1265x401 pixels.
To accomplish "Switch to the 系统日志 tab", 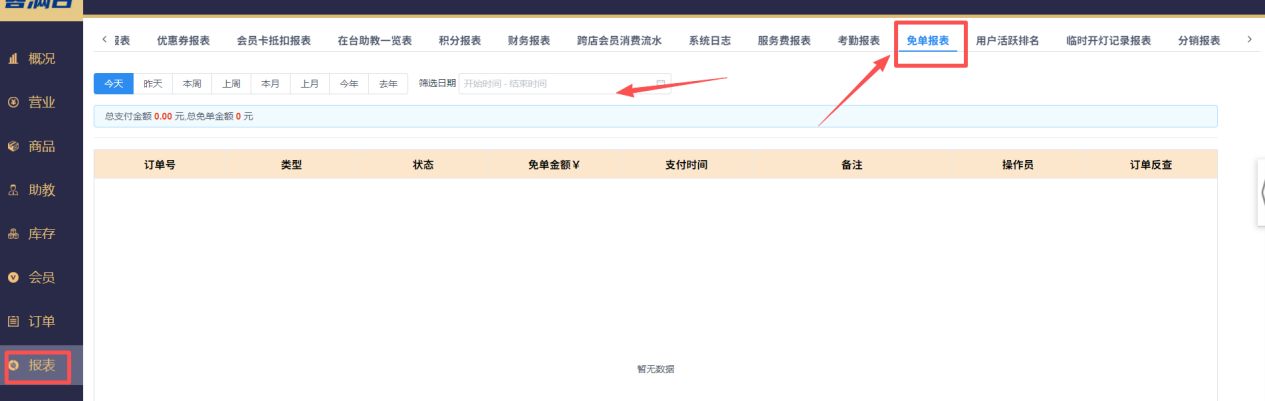I will (x=709, y=41).
